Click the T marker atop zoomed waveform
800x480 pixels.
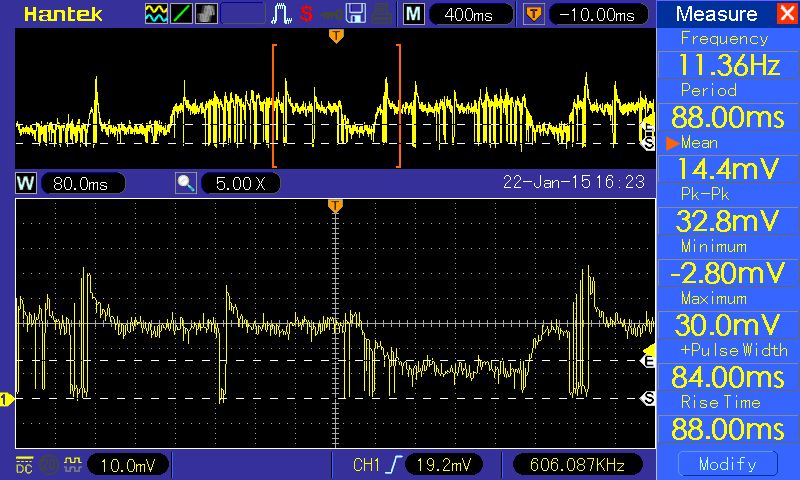pyautogui.click(x=335, y=206)
